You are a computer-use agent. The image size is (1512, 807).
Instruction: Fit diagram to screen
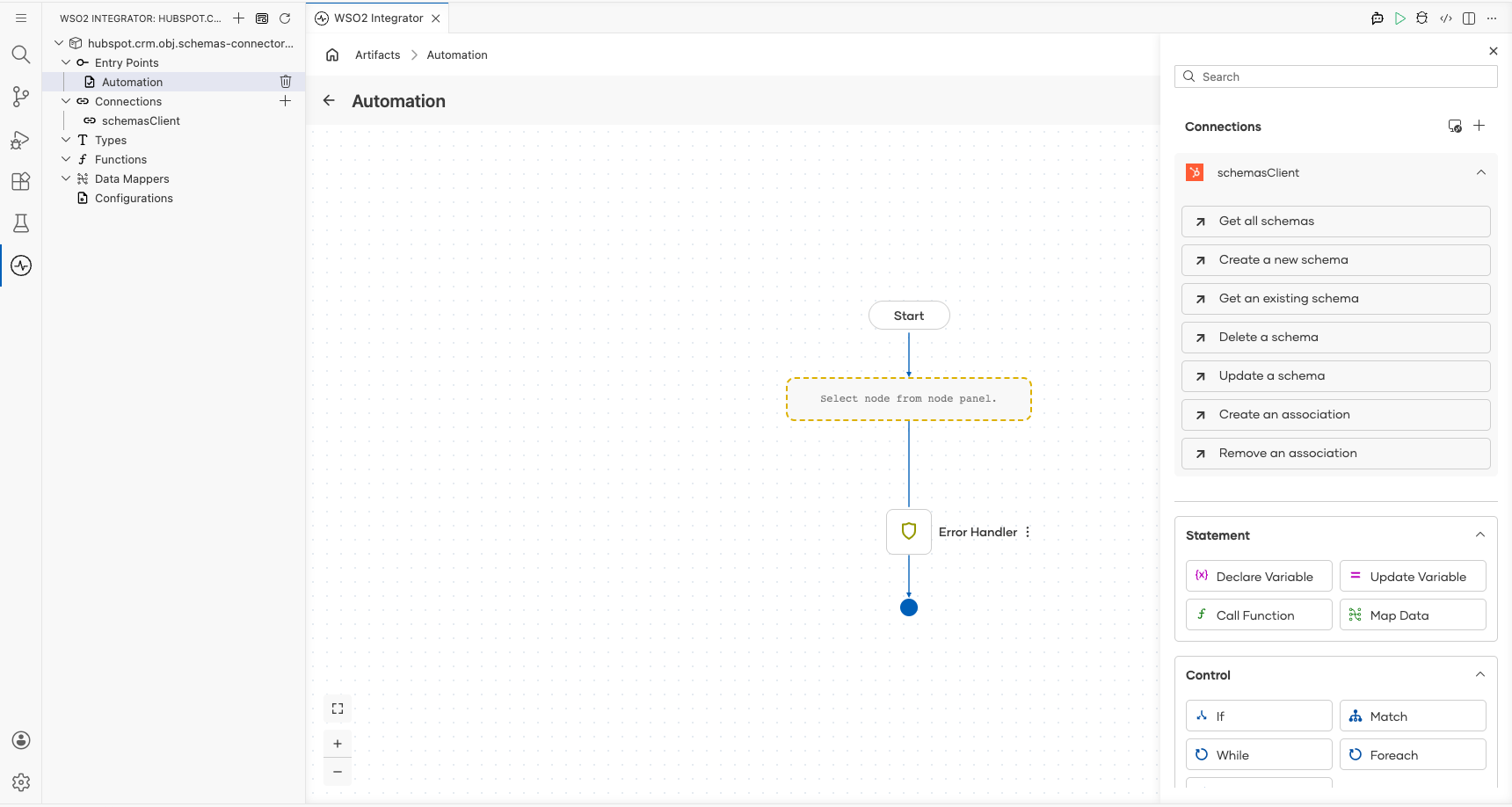[x=338, y=709]
